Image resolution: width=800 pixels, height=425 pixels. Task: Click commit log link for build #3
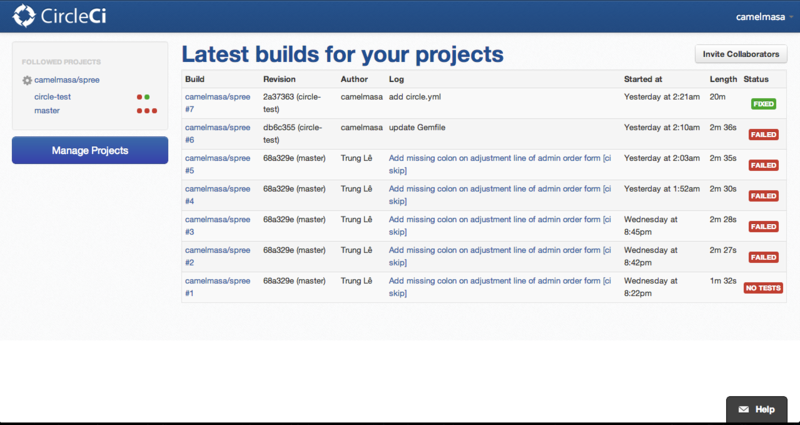point(500,226)
